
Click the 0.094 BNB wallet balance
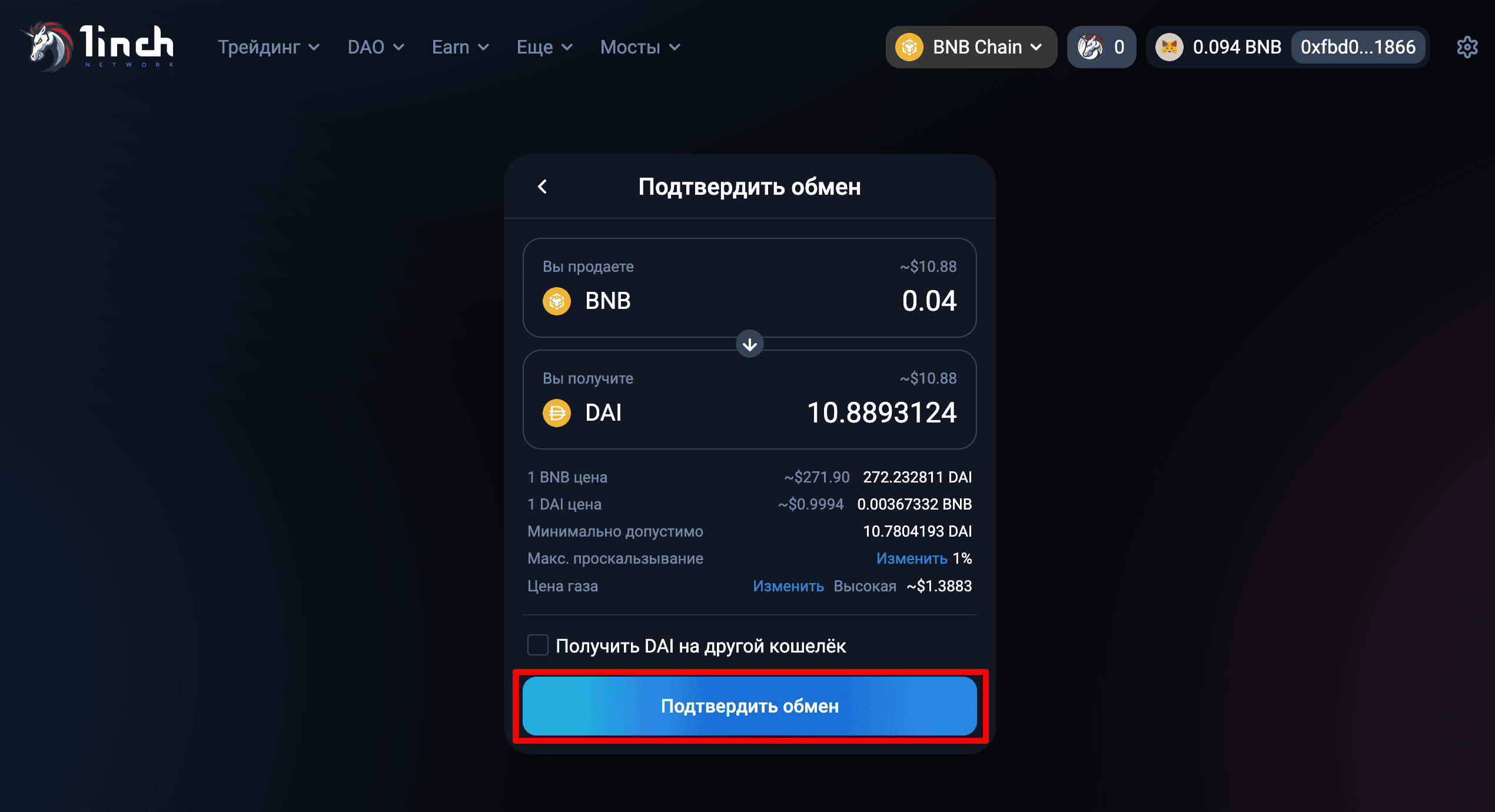1237,47
